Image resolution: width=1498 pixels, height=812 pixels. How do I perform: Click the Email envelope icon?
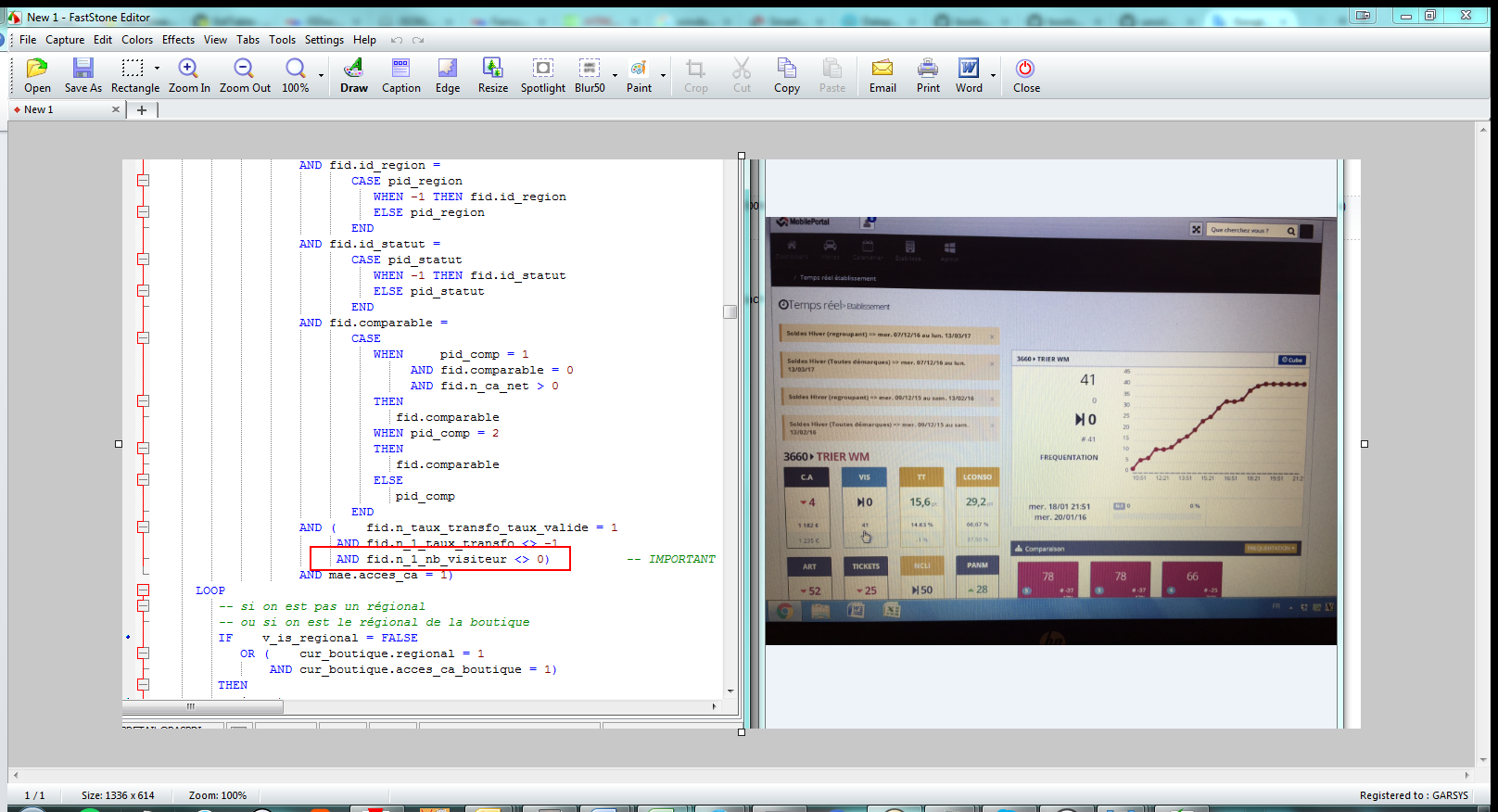tap(882, 69)
